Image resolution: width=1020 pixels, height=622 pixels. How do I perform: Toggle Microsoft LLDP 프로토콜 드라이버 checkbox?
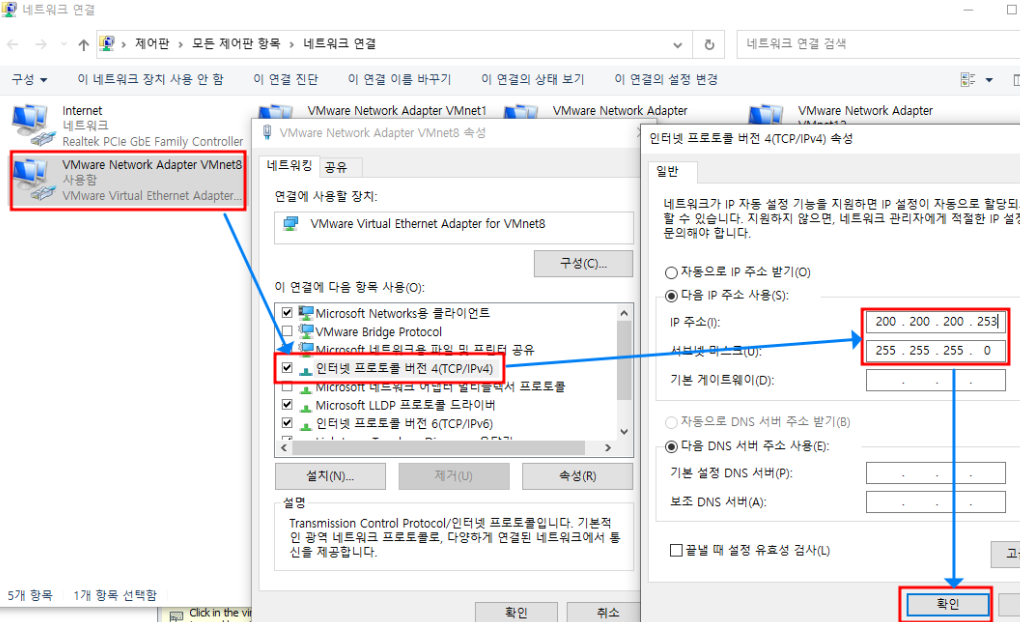[x=287, y=405]
